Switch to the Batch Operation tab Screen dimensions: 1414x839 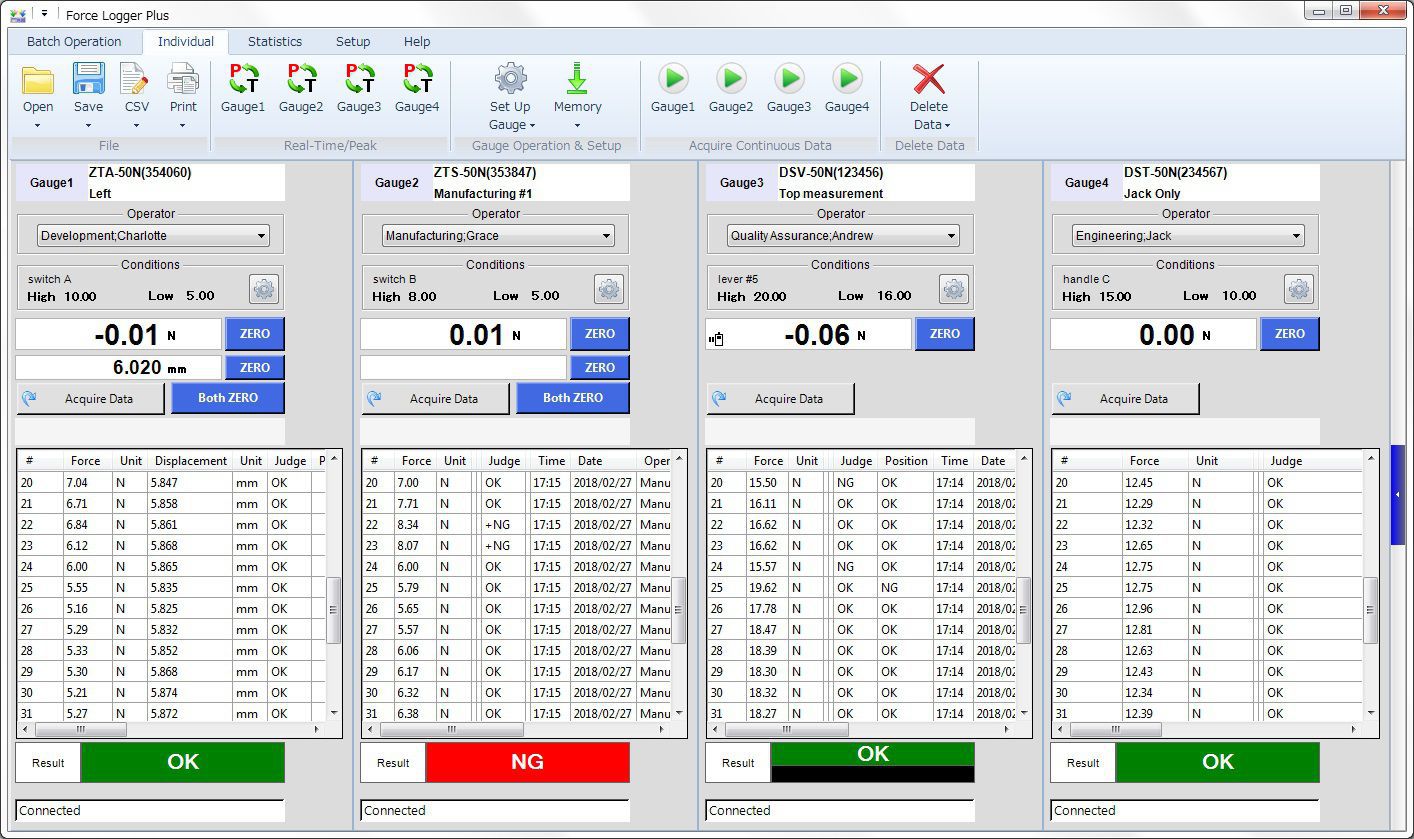(x=75, y=41)
